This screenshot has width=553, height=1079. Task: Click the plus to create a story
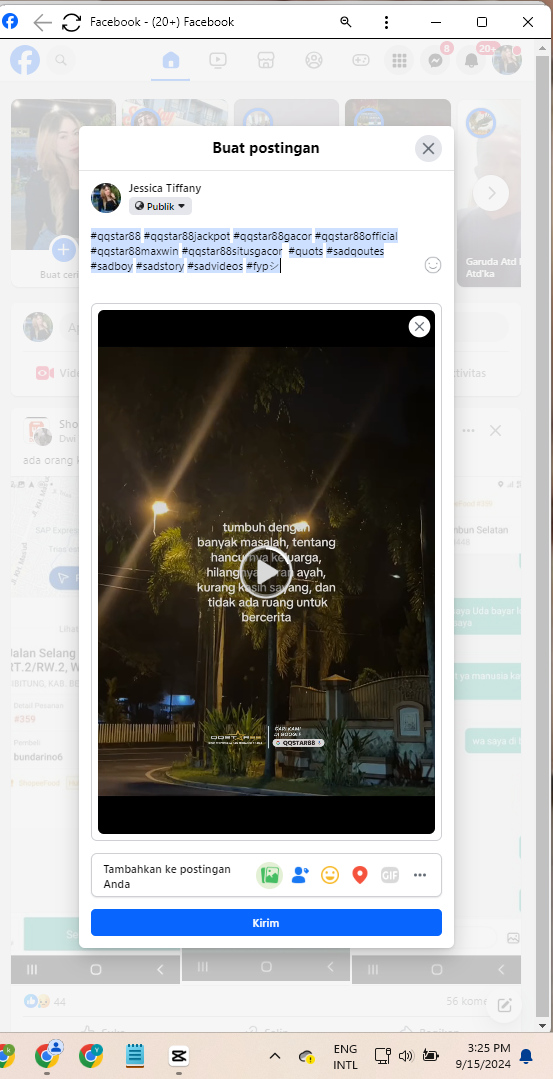coord(63,249)
